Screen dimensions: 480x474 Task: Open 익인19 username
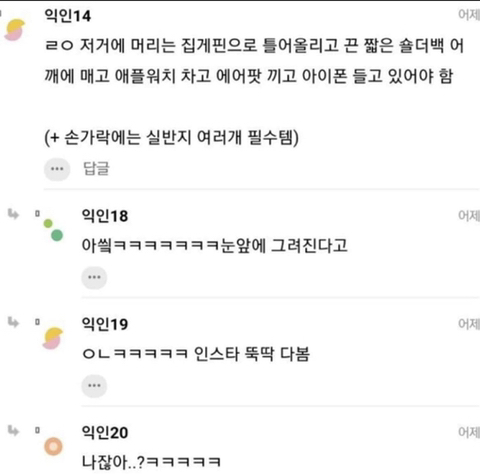(105, 324)
